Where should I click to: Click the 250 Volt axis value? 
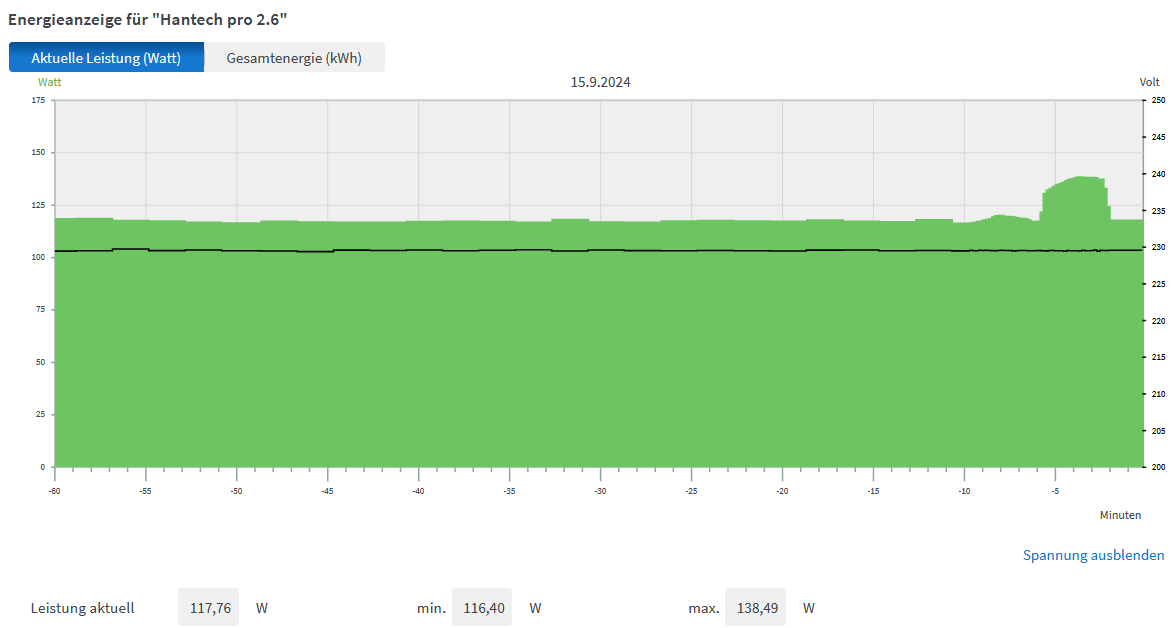tap(1158, 100)
